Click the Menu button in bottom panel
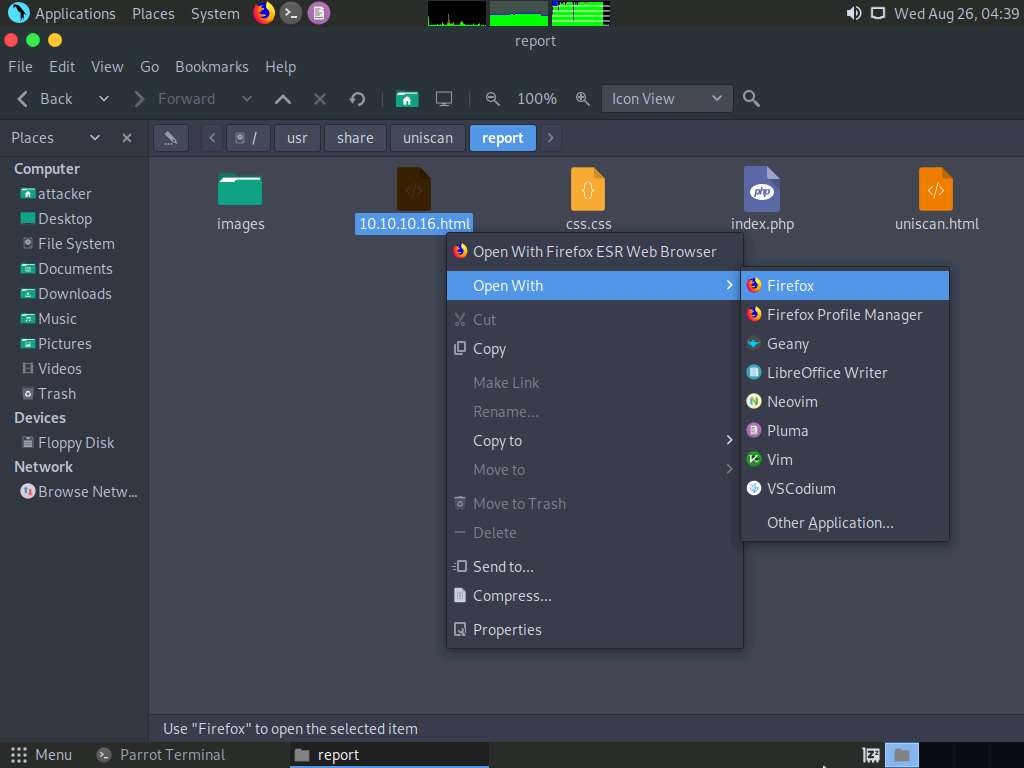This screenshot has height=768, width=1024. (x=40, y=755)
